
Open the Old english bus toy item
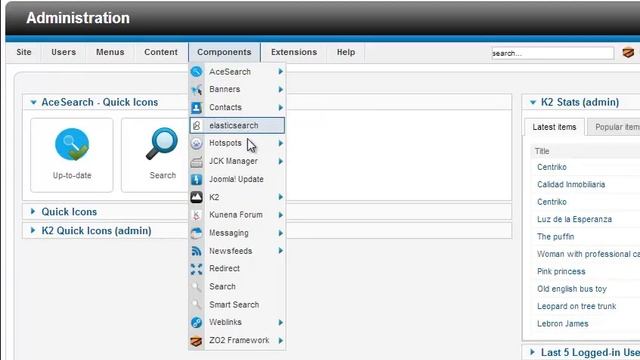[x=572, y=289]
